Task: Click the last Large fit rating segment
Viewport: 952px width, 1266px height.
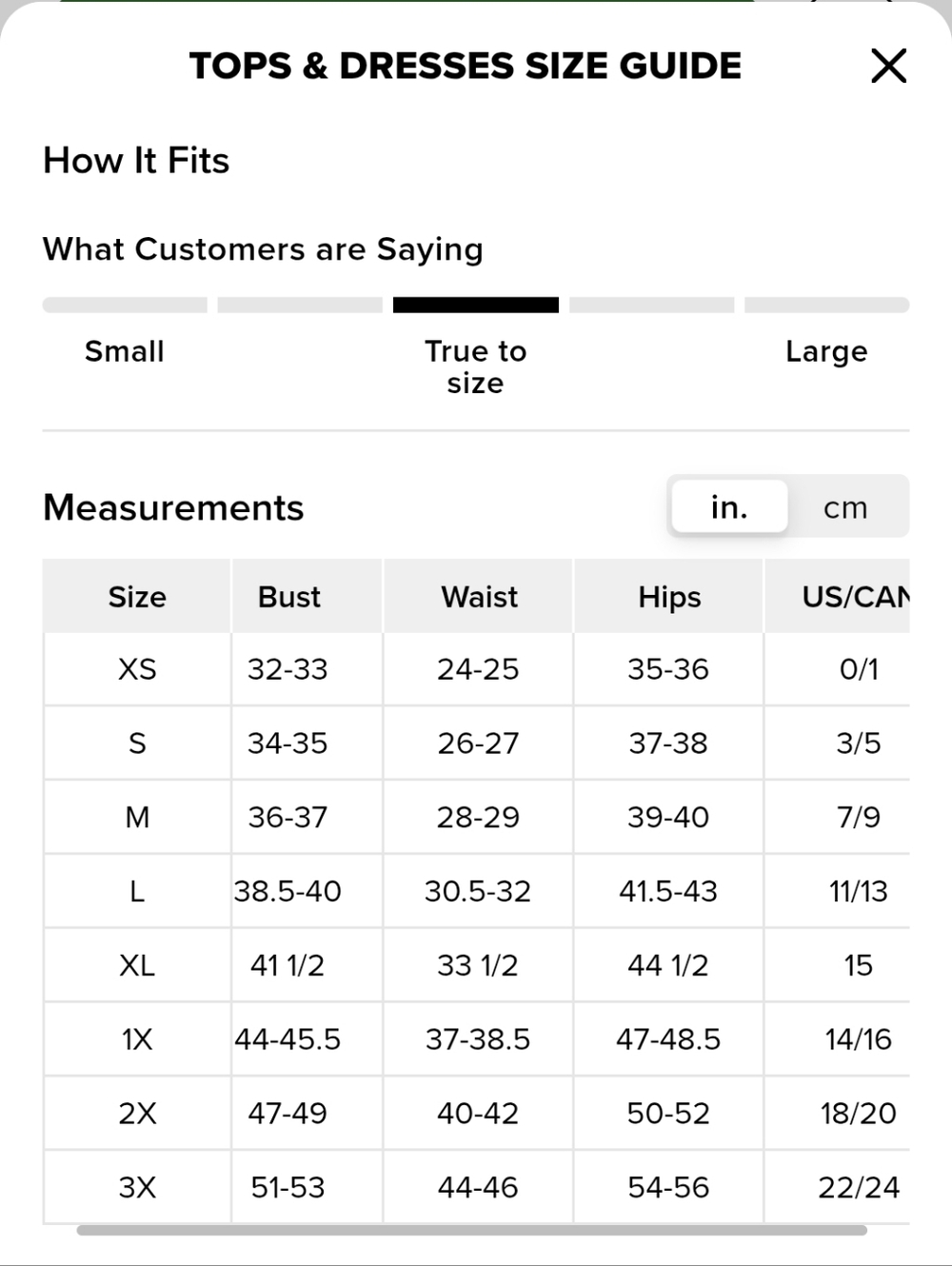Action: tap(826, 305)
